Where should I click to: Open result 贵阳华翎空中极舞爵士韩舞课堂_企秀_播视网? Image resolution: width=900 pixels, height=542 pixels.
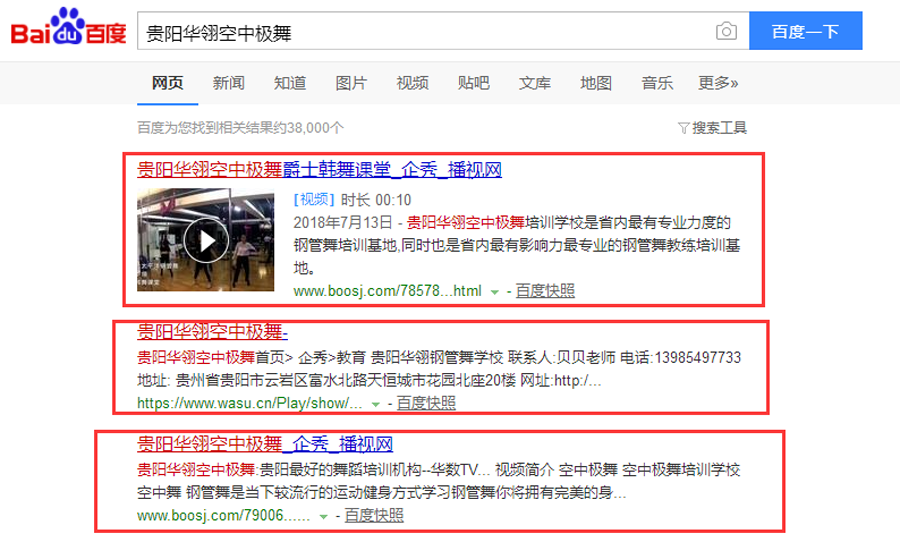pos(319,169)
